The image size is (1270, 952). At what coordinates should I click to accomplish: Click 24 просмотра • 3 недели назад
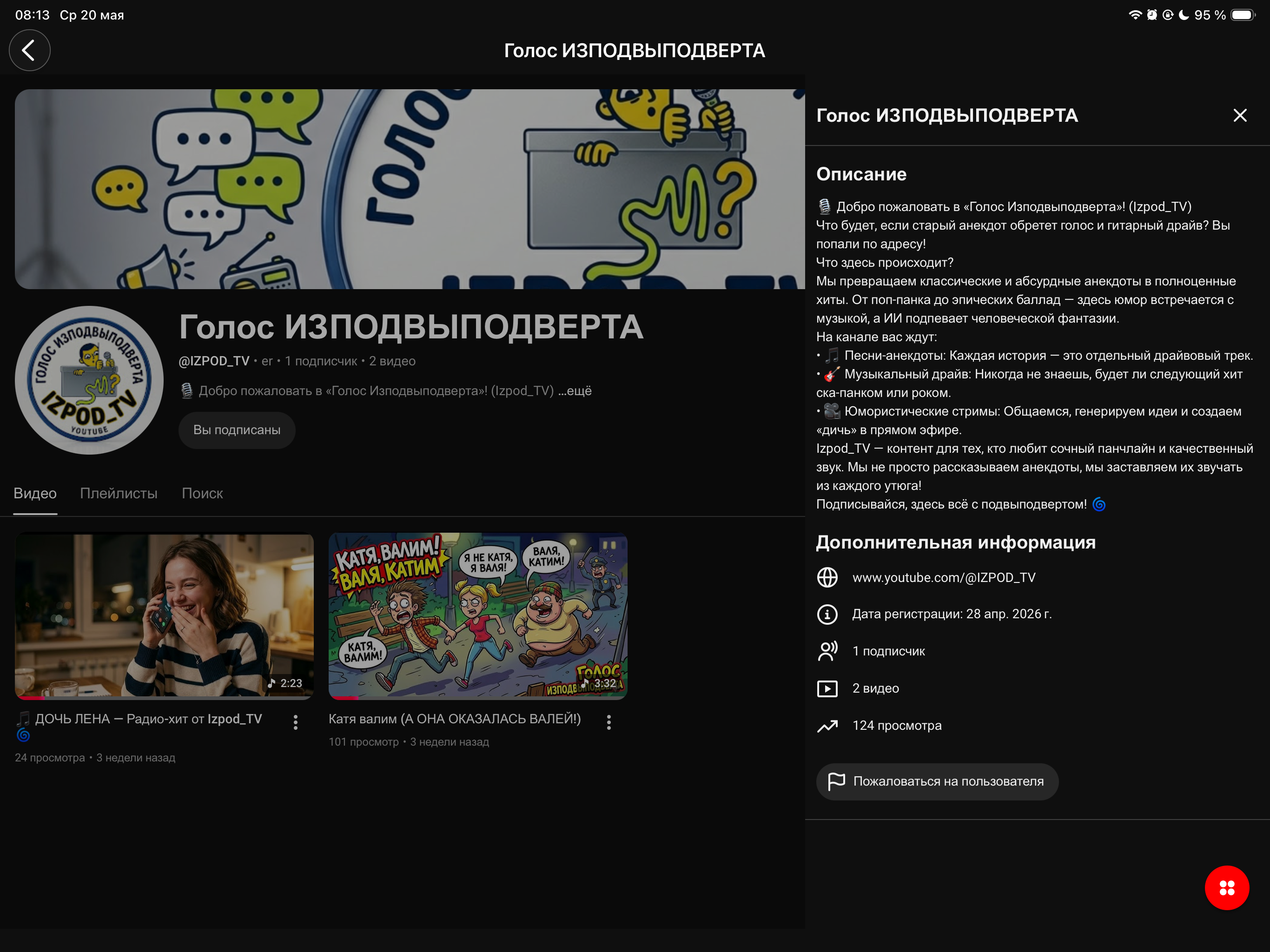pyautogui.click(x=95, y=758)
